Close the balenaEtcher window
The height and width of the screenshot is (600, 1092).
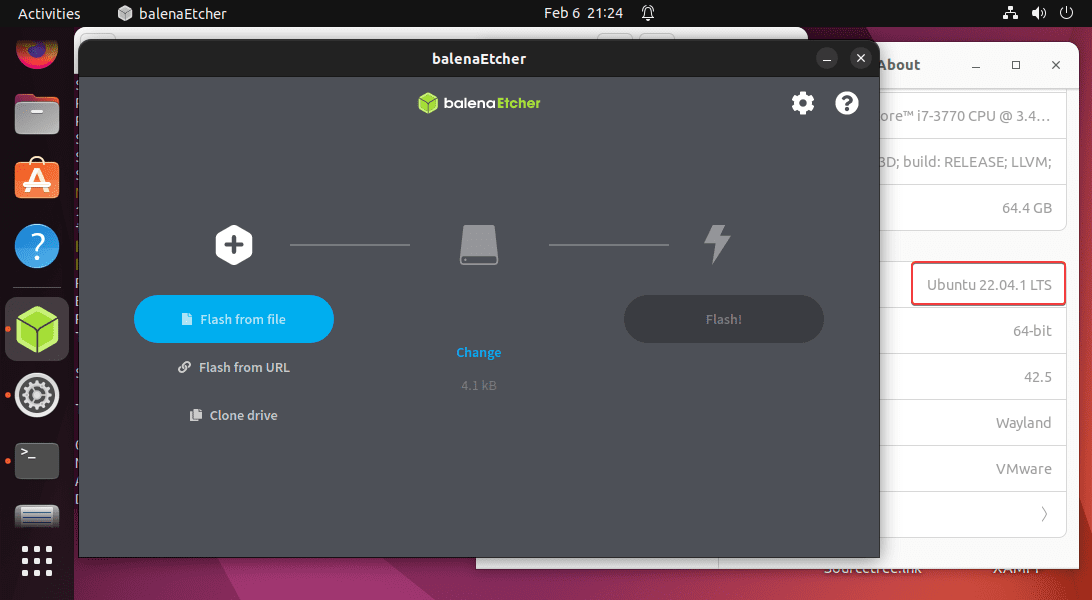[861, 58]
